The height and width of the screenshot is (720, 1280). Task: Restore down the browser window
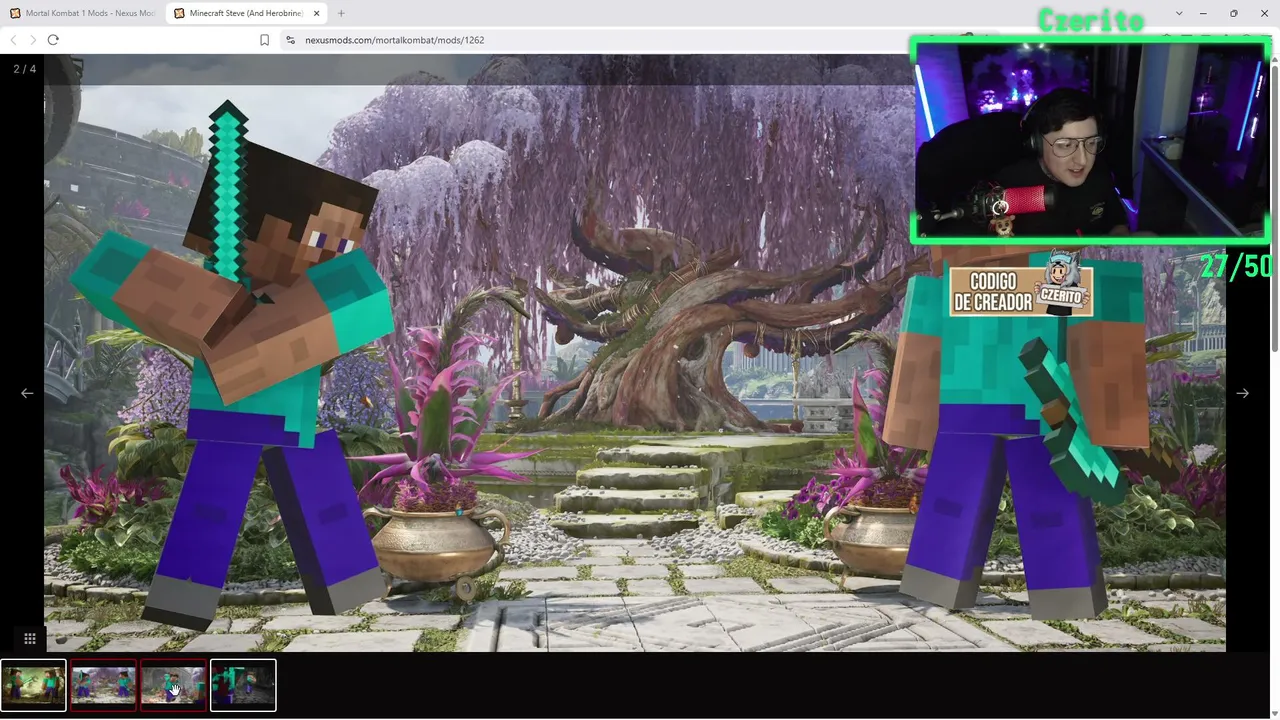click(1234, 13)
